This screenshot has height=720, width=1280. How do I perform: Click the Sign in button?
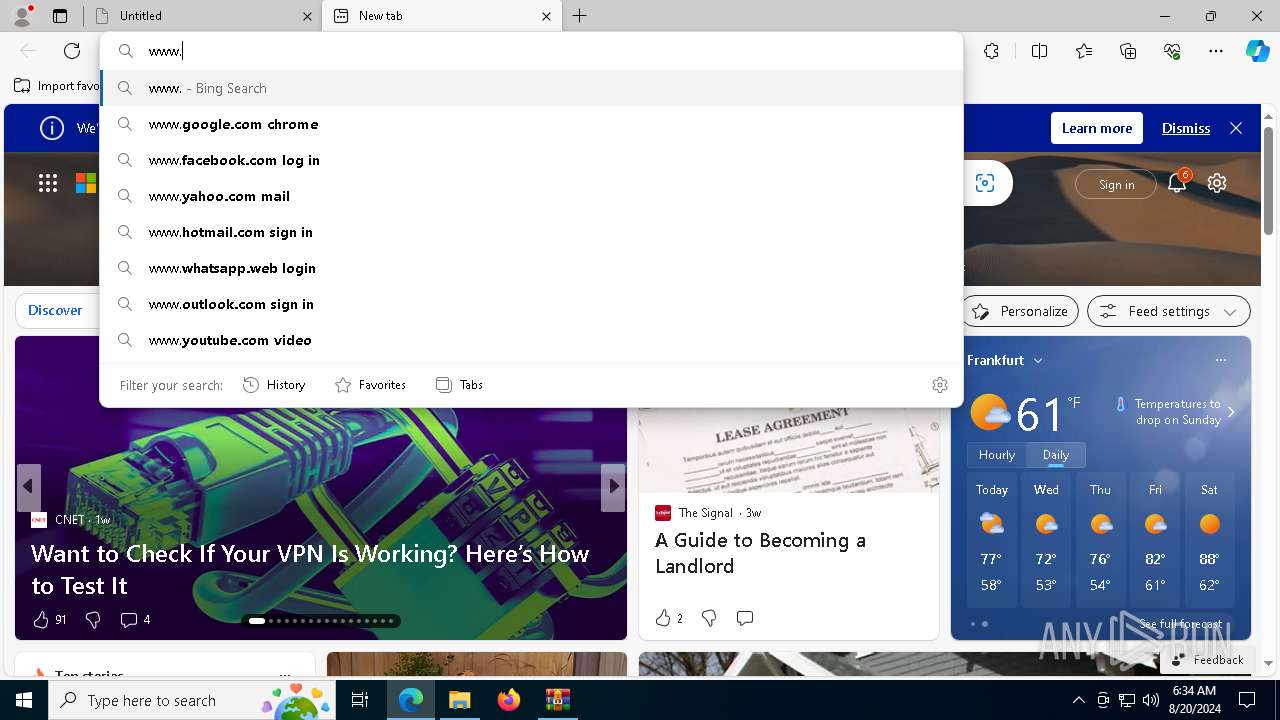(x=1116, y=184)
